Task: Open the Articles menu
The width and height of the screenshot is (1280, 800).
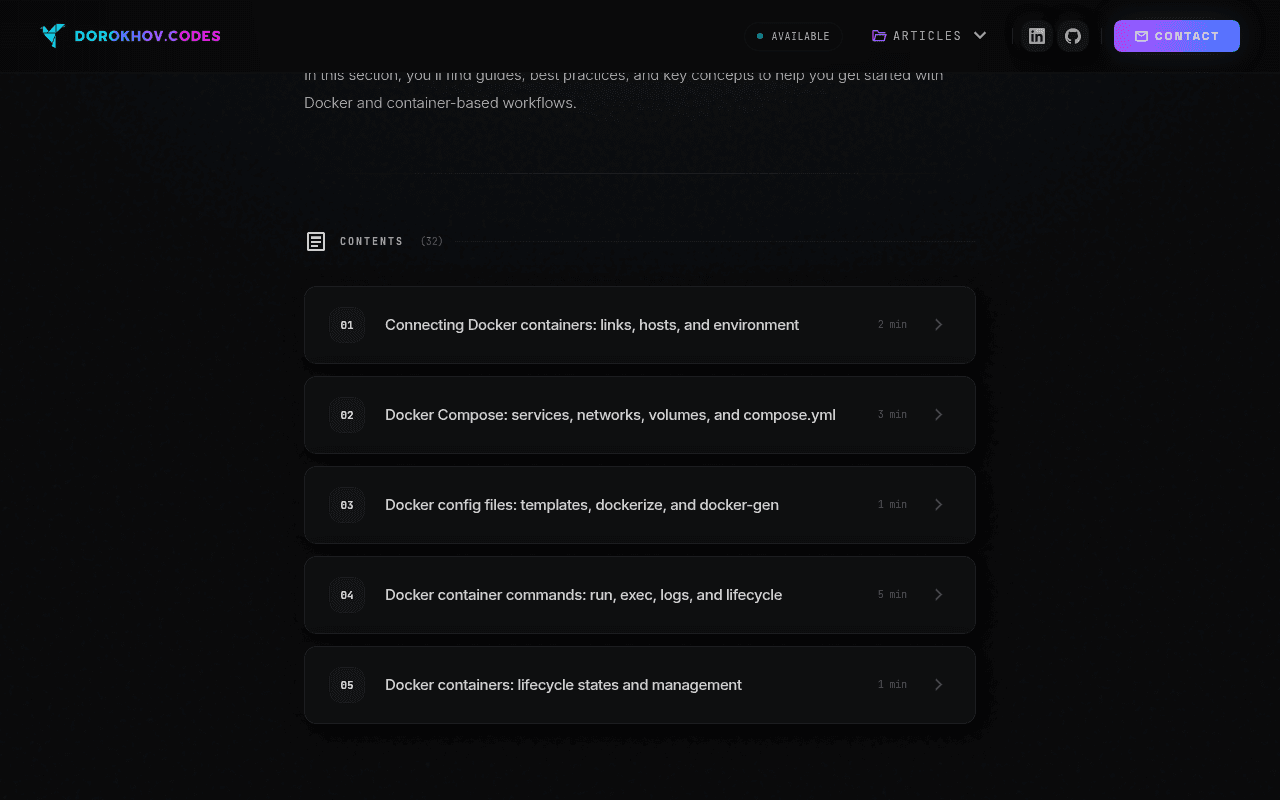Action: click(x=929, y=36)
